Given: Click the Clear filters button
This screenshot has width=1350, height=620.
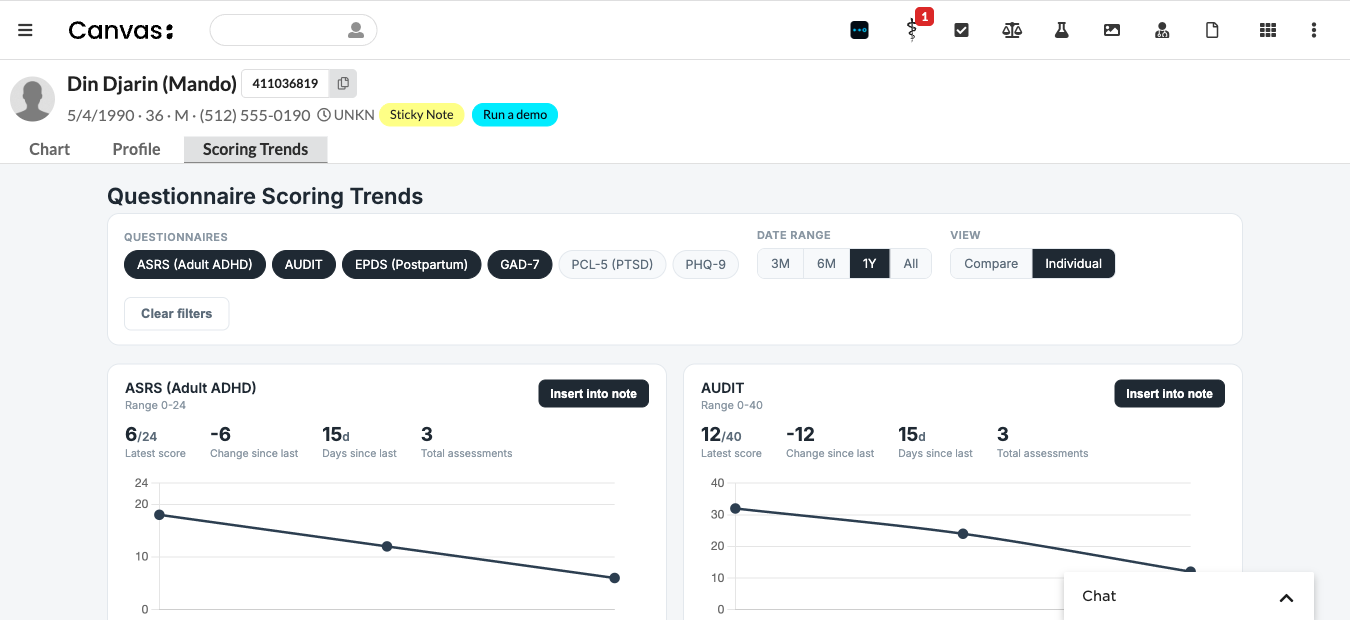Looking at the screenshot, I should click(x=177, y=313).
